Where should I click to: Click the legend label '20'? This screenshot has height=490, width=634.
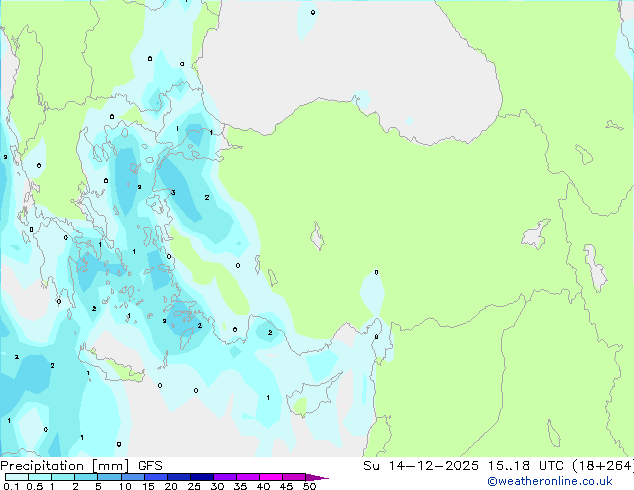click(x=171, y=486)
